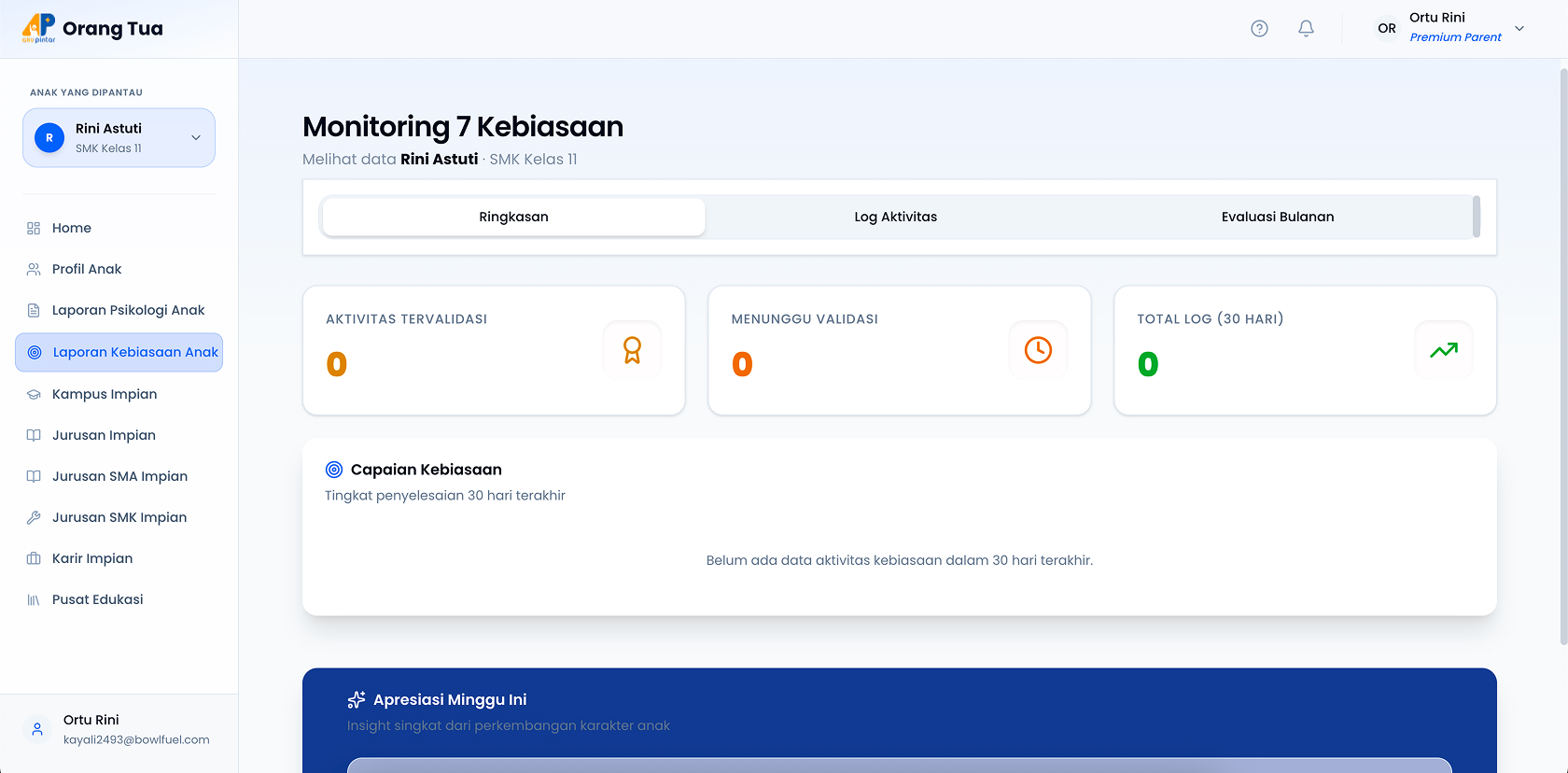Click the Apresiasi Minggu Ini heading
The image size is (1568, 773).
coord(450,700)
